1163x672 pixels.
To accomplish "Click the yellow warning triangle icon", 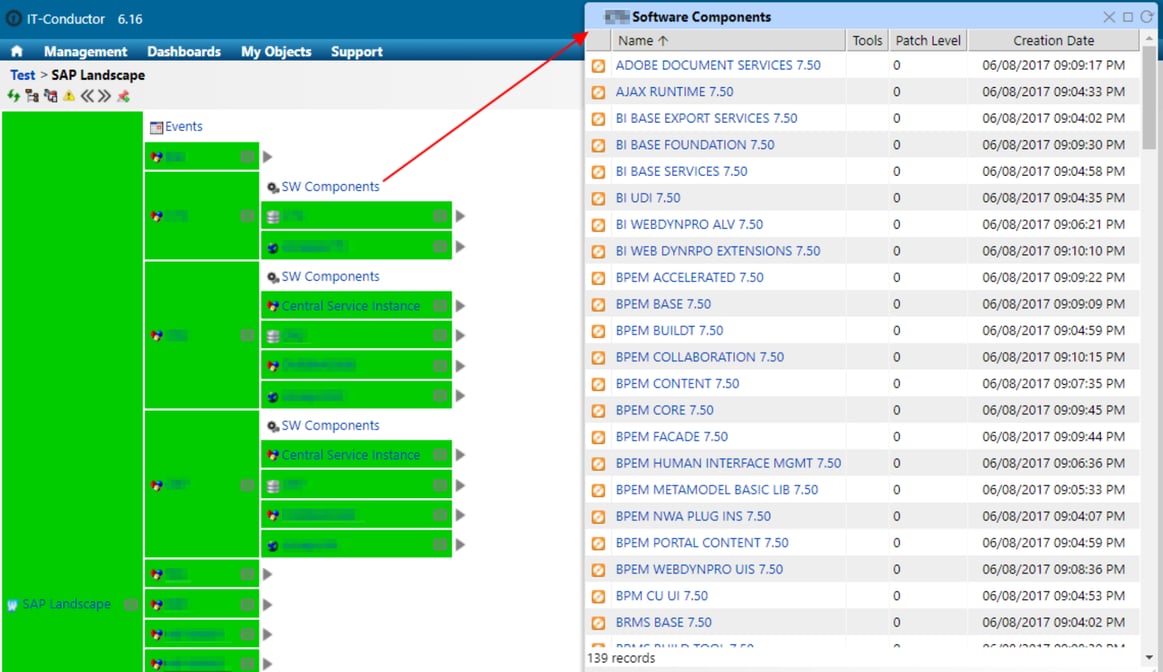I will point(69,96).
